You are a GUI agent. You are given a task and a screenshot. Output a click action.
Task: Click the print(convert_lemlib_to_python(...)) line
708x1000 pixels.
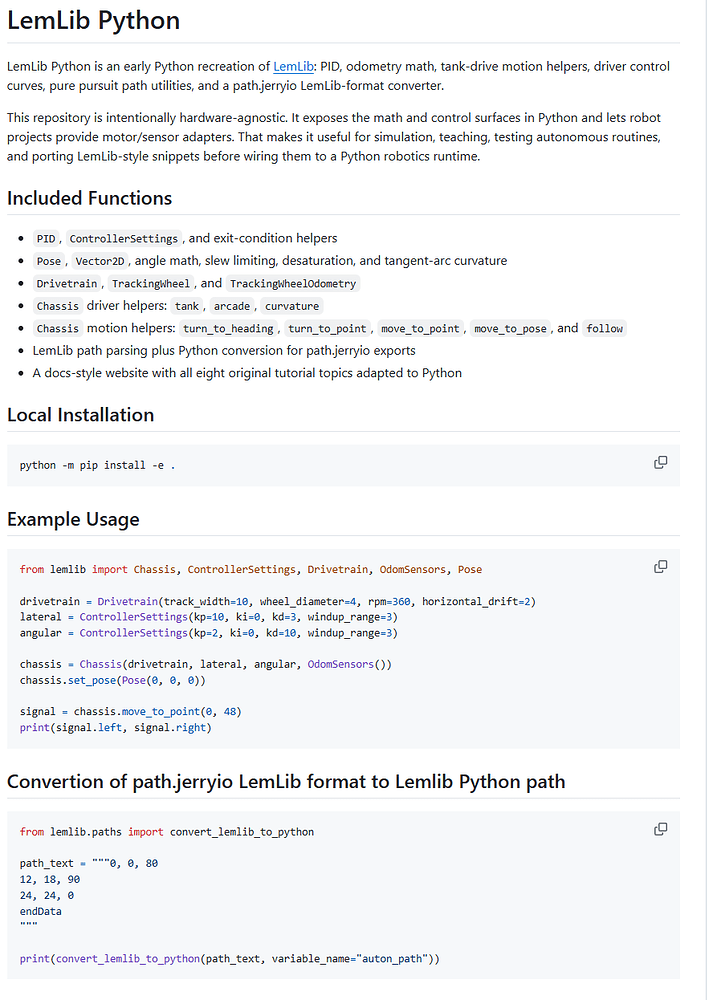tap(230, 958)
